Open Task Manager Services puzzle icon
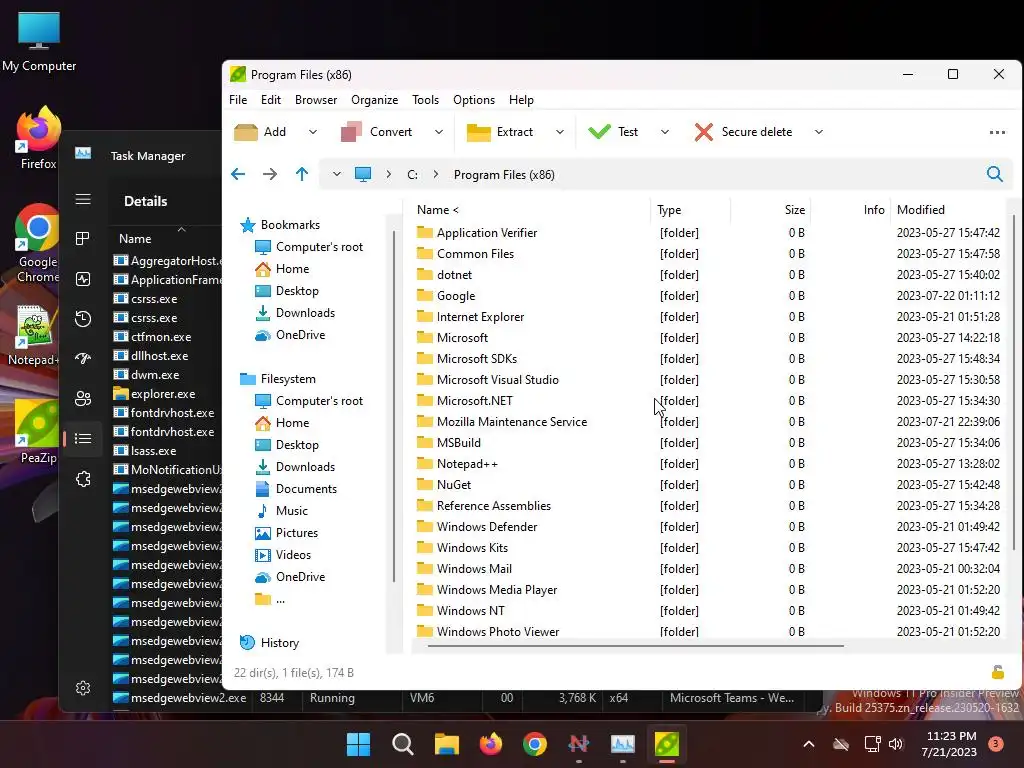 click(83, 479)
